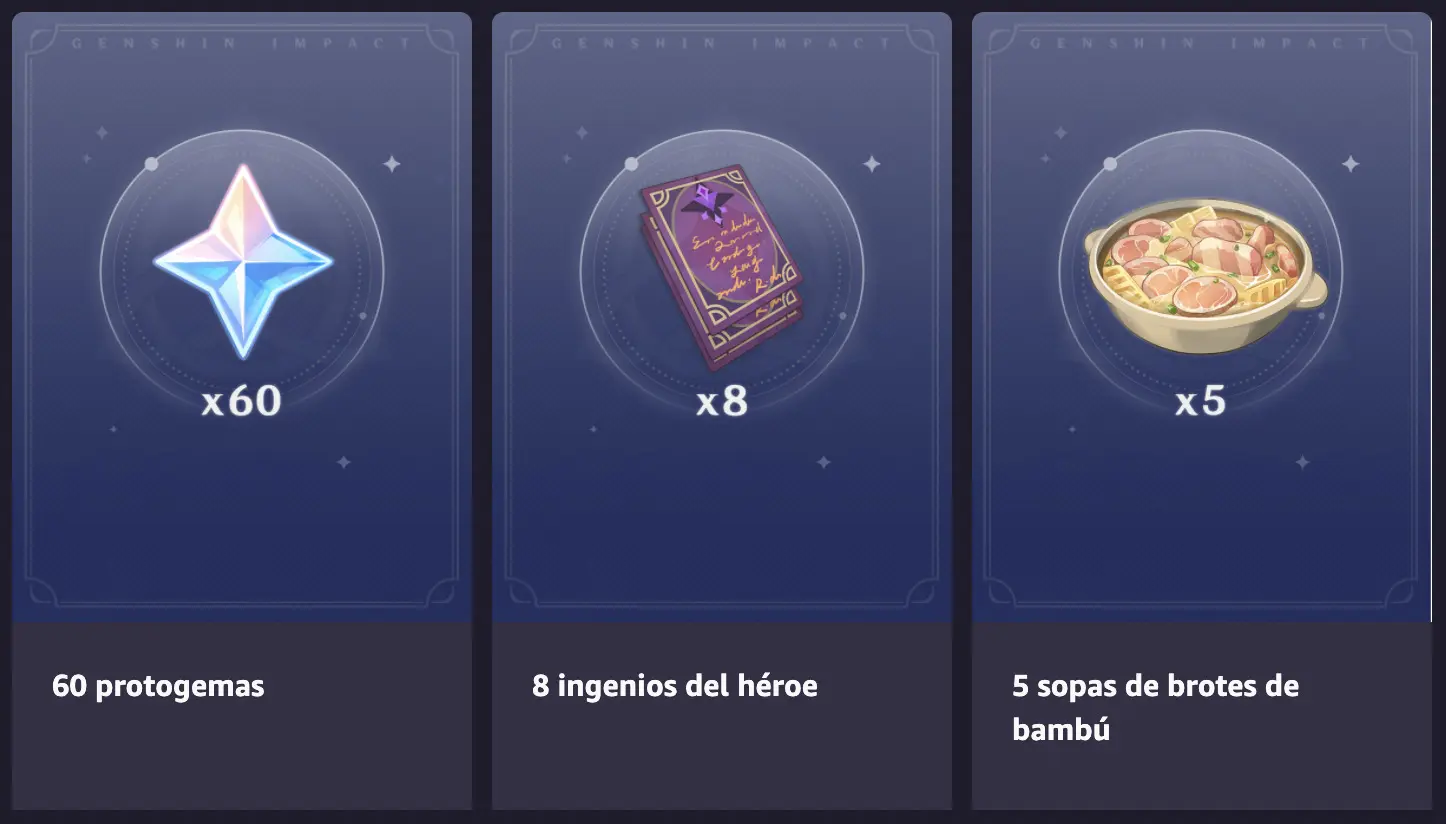Viewport: 1446px width, 824px height.
Task: Click Genshin Impact header on protogemas card
Action: click(241, 43)
